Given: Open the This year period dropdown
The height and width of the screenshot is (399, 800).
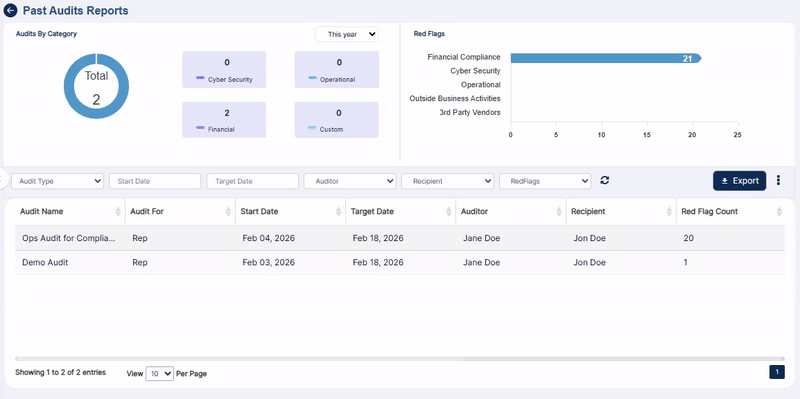Looking at the screenshot, I should (347, 34).
